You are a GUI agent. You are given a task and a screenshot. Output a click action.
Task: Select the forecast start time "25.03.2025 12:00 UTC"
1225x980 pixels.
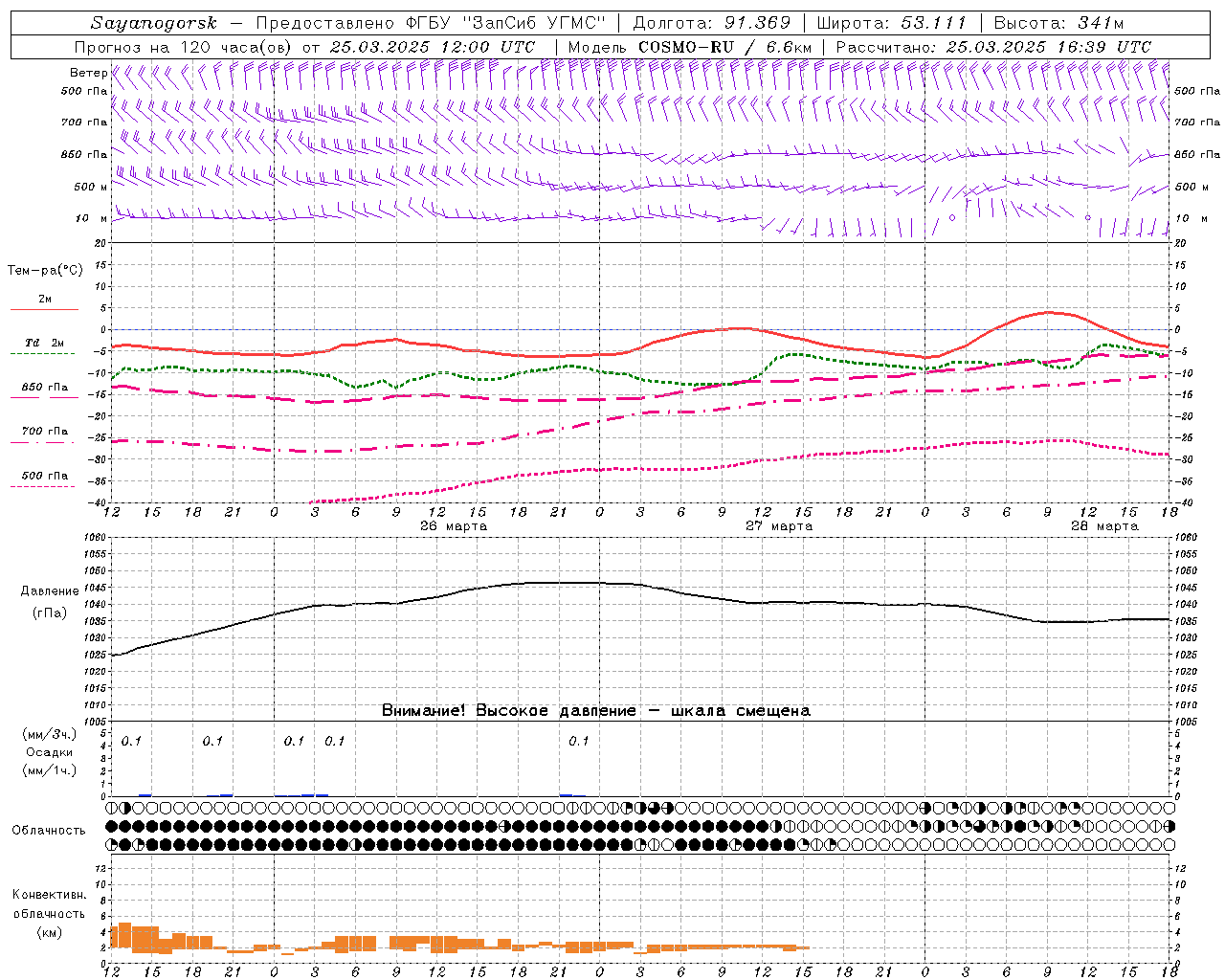point(433,47)
